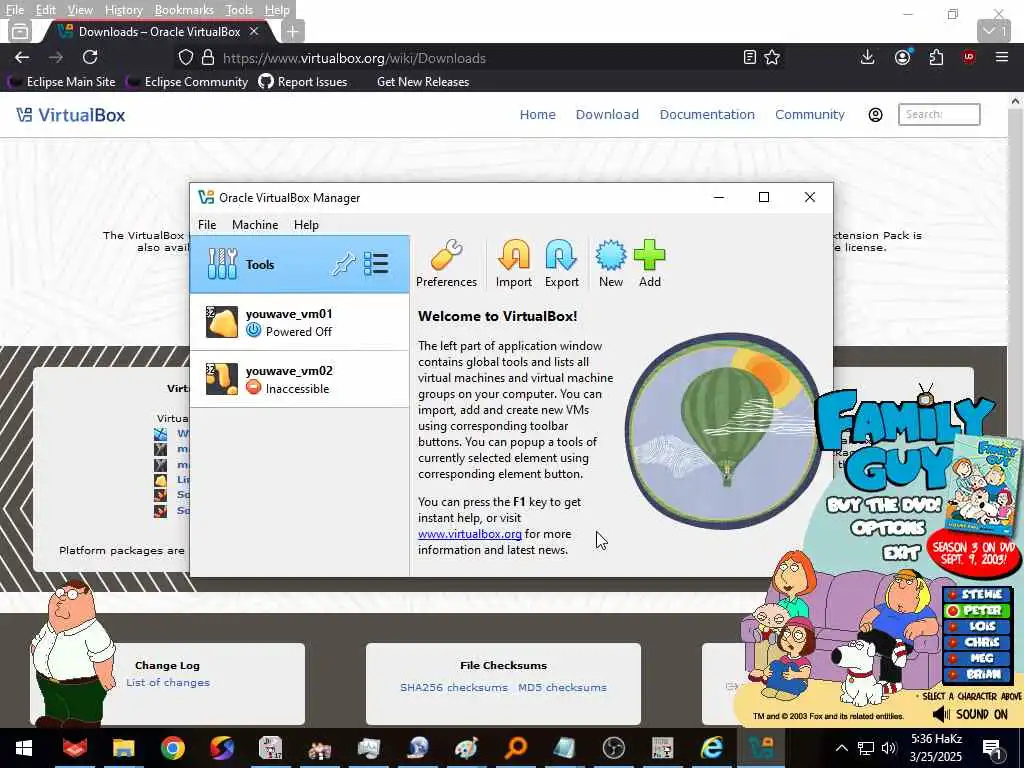This screenshot has width=1024, height=768.
Task: Bookmark this page with the star icon
Action: point(772,57)
